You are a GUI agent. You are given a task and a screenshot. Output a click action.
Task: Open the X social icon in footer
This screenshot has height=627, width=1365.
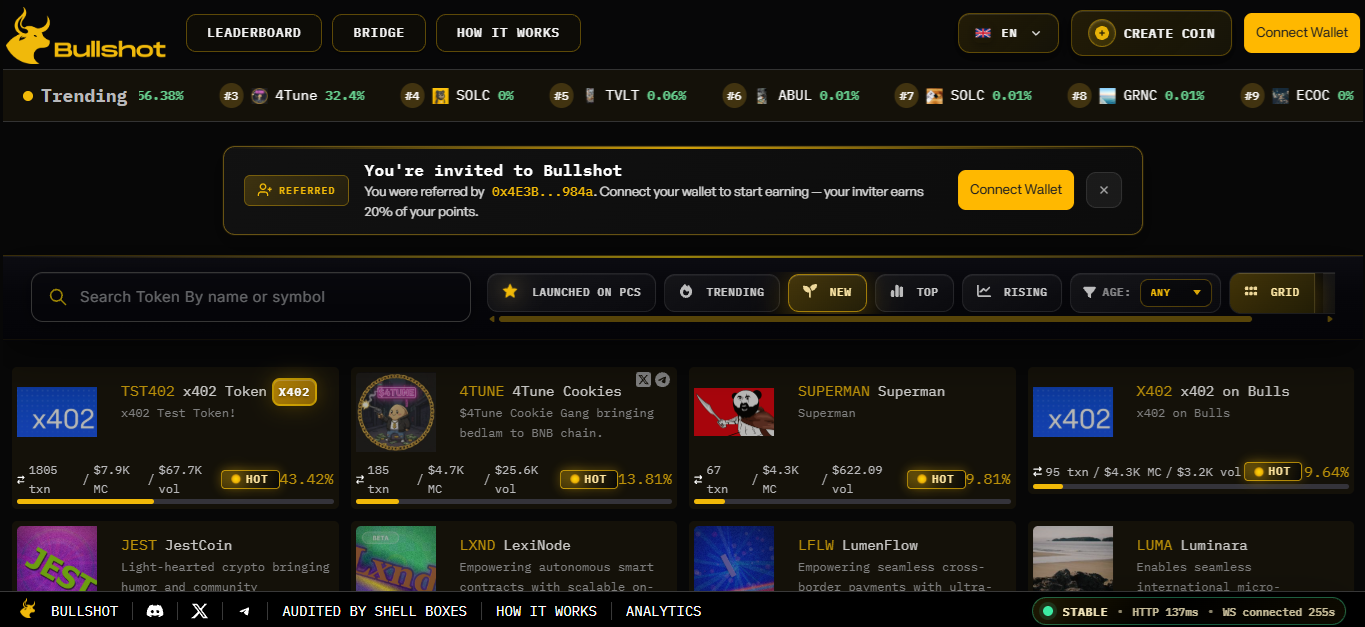(200, 611)
